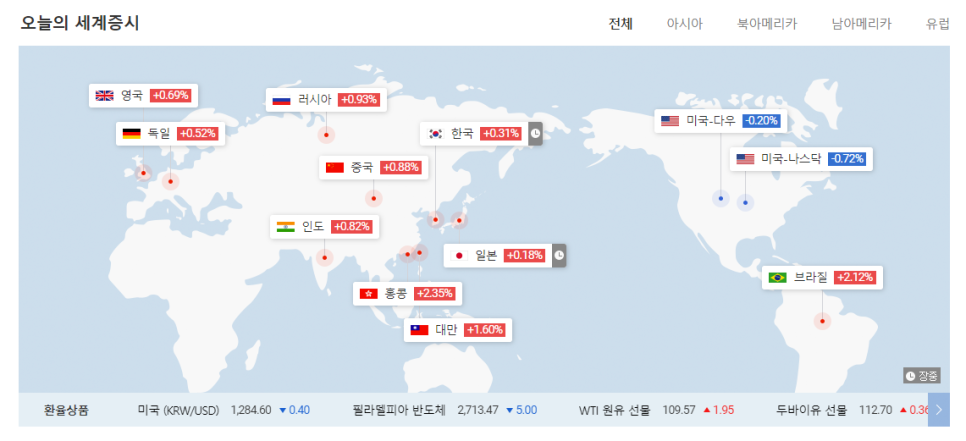Screen dimensions: 966x441
Task: Click the +0.93% Russia change badge
Action: click(360, 100)
